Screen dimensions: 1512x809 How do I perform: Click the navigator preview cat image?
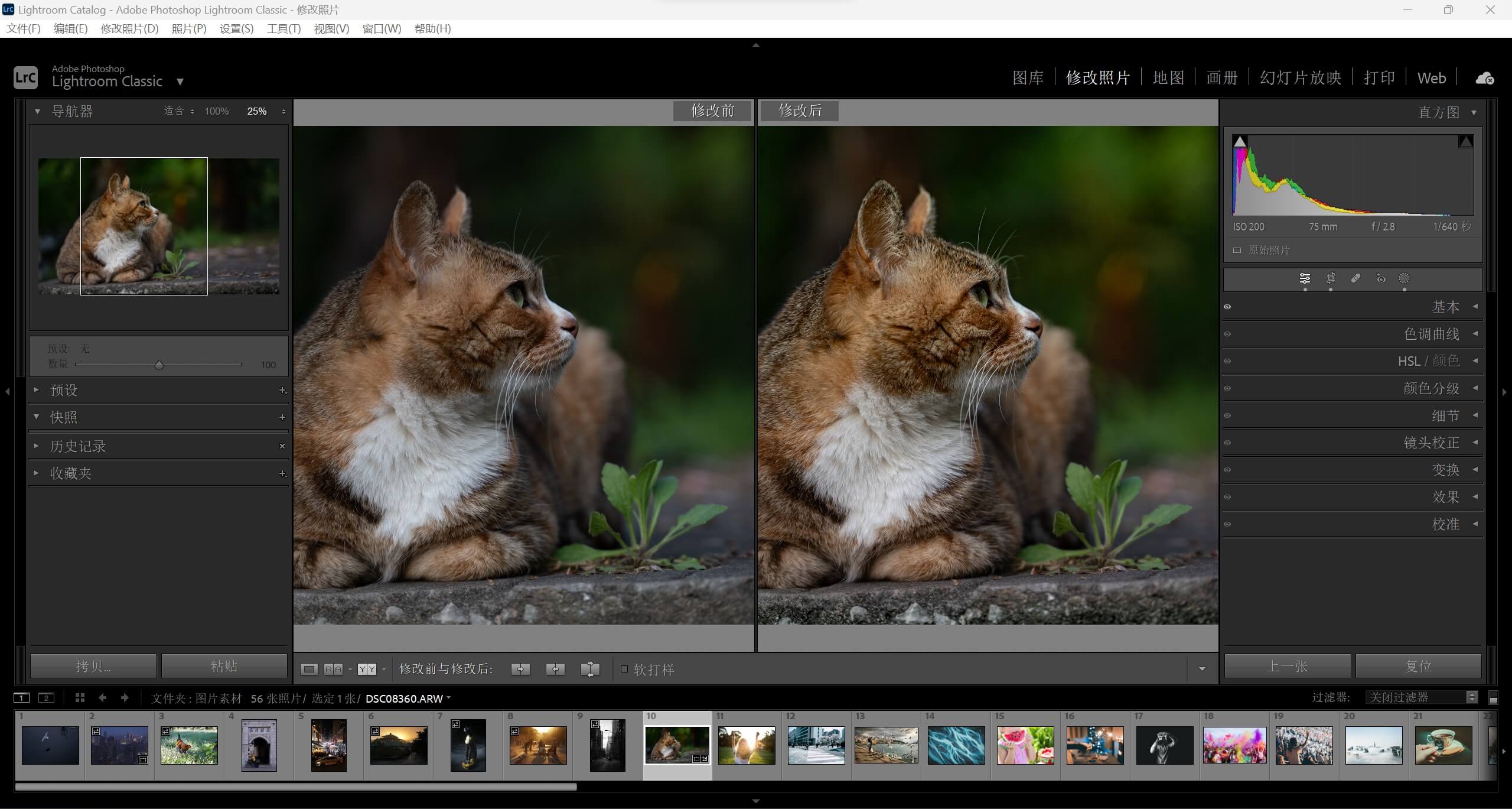[159, 226]
